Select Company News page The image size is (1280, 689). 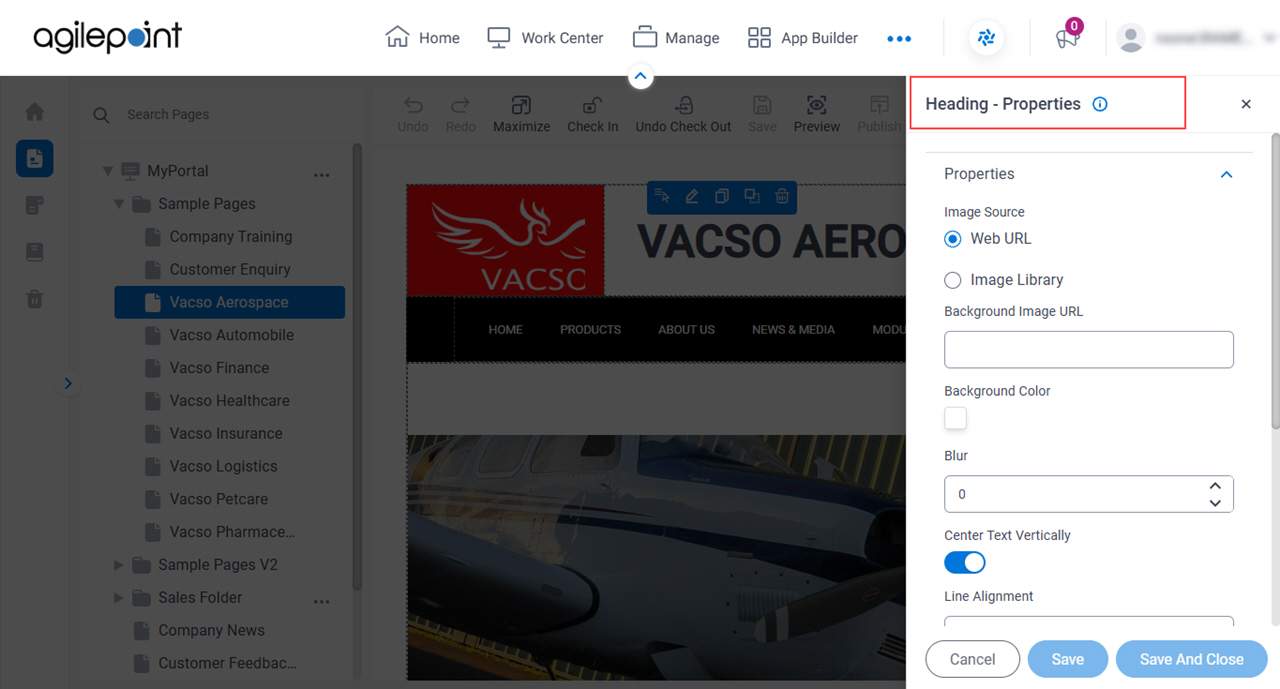[x=211, y=631]
